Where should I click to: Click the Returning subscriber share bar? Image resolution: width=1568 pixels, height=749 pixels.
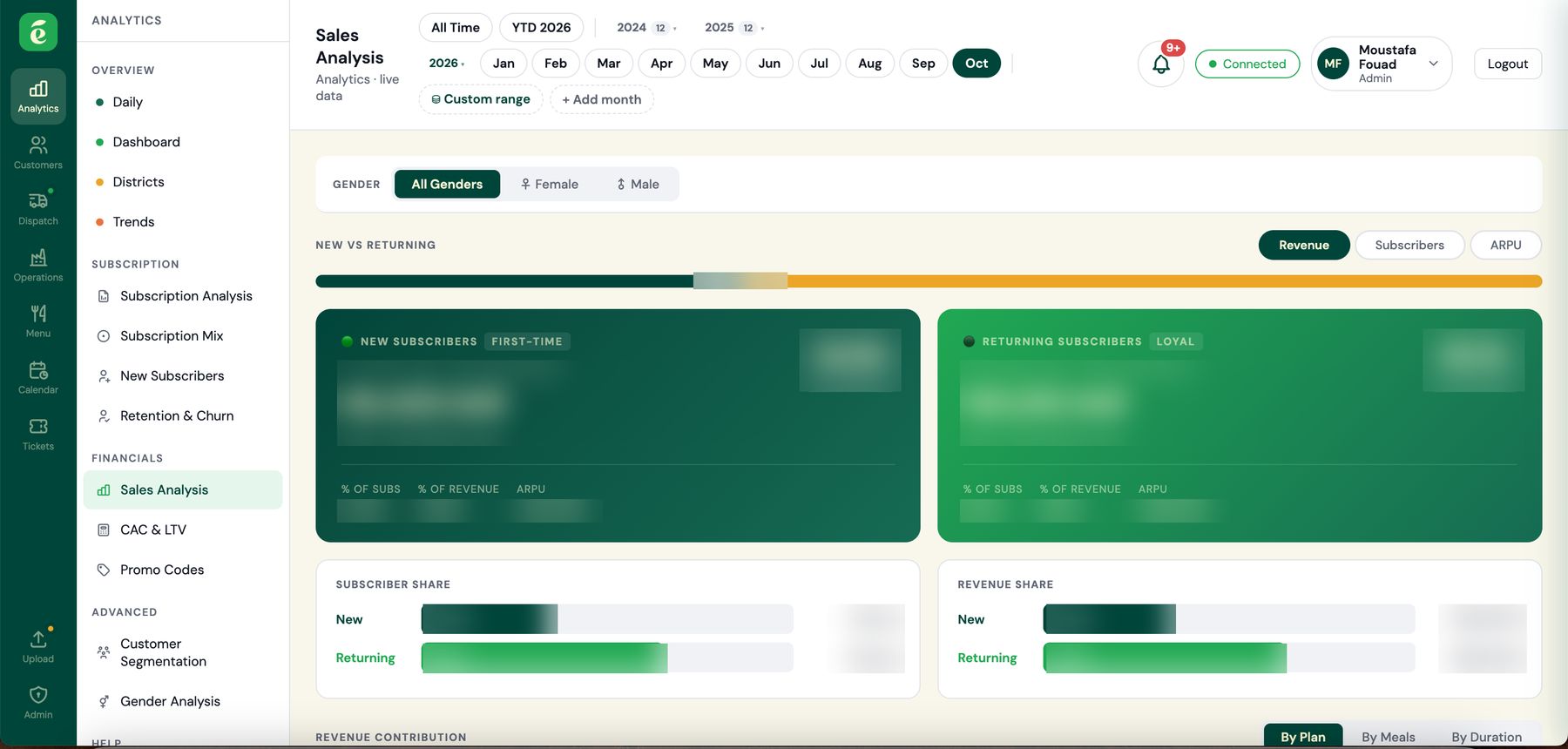pyautogui.click(x=607, y=658)
